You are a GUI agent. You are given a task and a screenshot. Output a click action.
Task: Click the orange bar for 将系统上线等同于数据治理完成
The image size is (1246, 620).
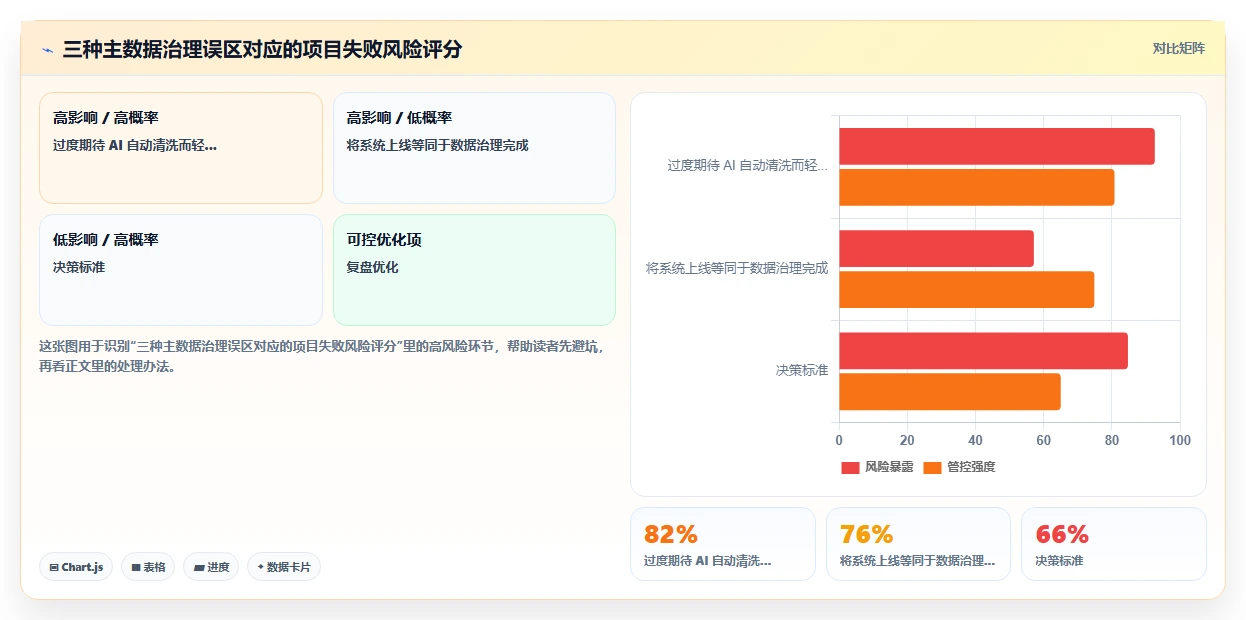tap(967, 289)
